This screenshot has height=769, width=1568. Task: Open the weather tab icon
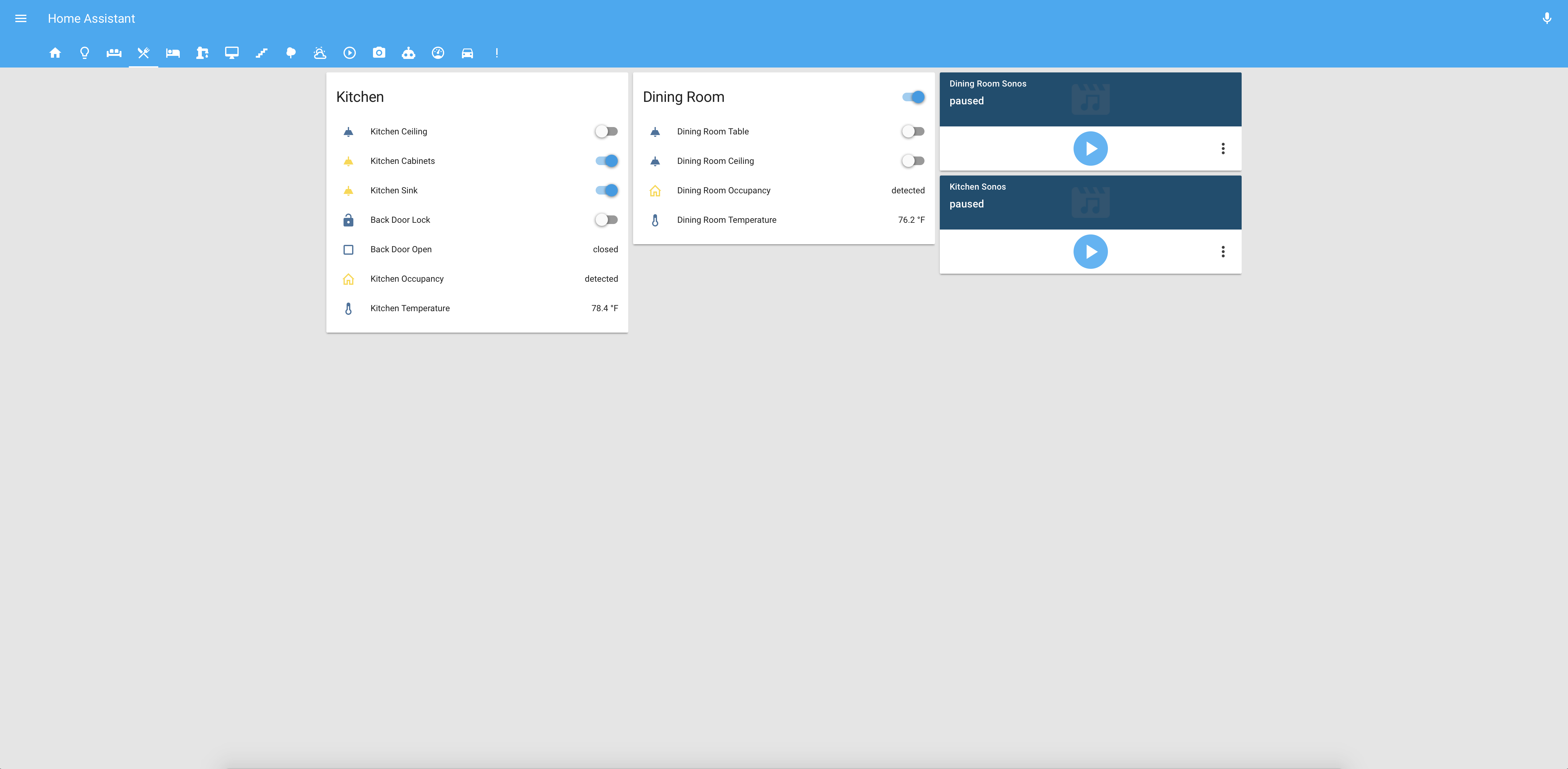tap(320, 53)
